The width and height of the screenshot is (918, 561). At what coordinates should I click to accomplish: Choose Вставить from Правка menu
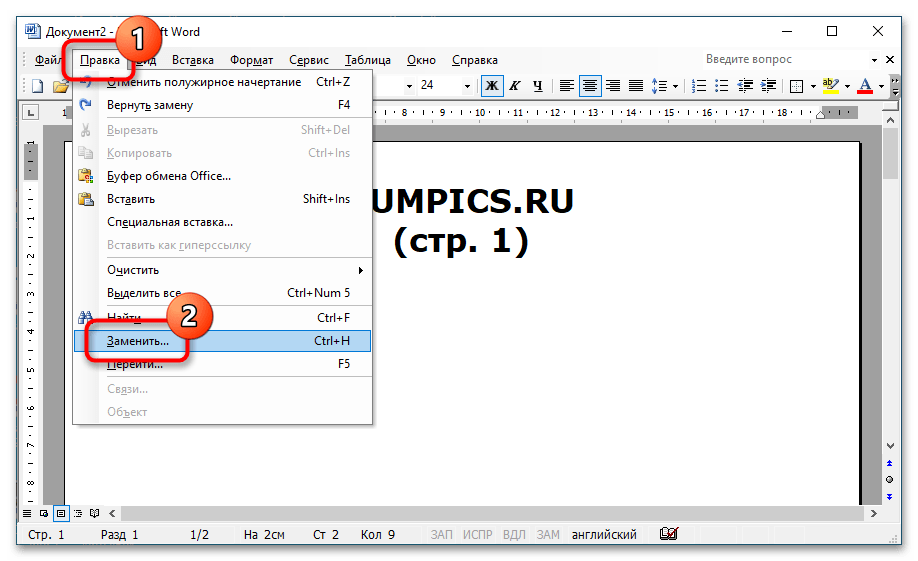[222, 199]
